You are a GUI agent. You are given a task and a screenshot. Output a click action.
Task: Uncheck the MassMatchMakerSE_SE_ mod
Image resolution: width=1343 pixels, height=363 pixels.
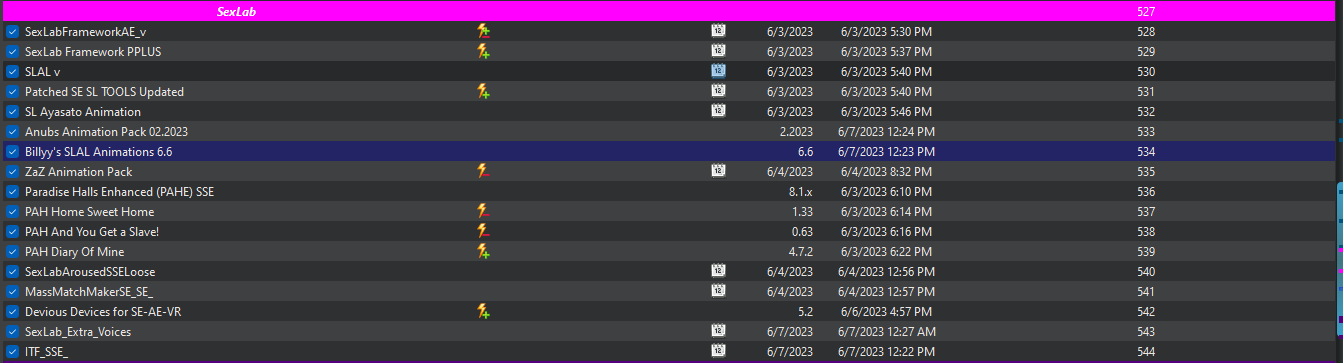pos(12,292)
